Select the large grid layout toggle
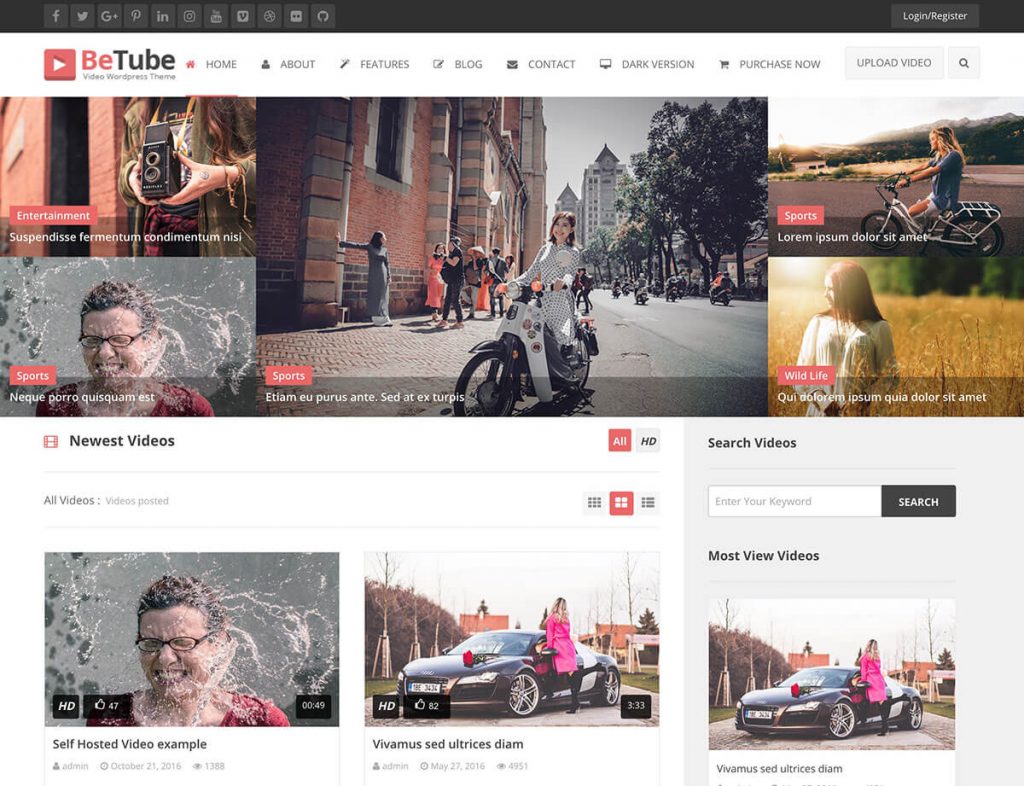 pyautogui.click(x=621, y=502)
